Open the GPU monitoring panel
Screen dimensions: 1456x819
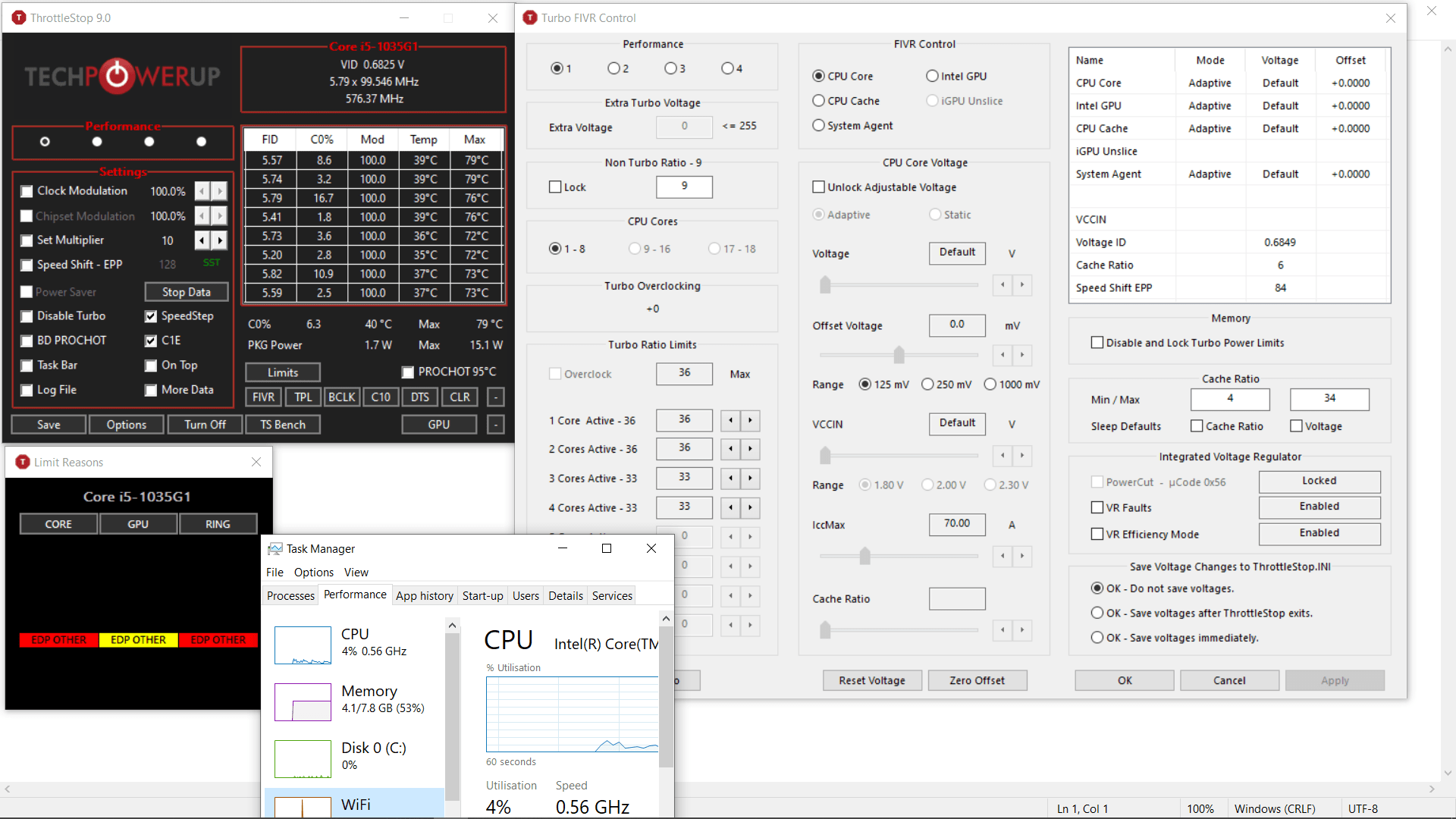pos(438,424)
